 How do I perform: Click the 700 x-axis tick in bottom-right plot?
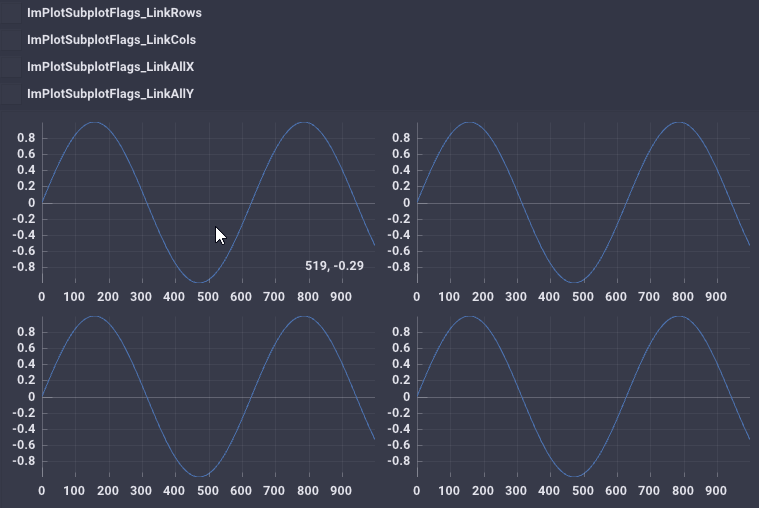coord(649,491)
